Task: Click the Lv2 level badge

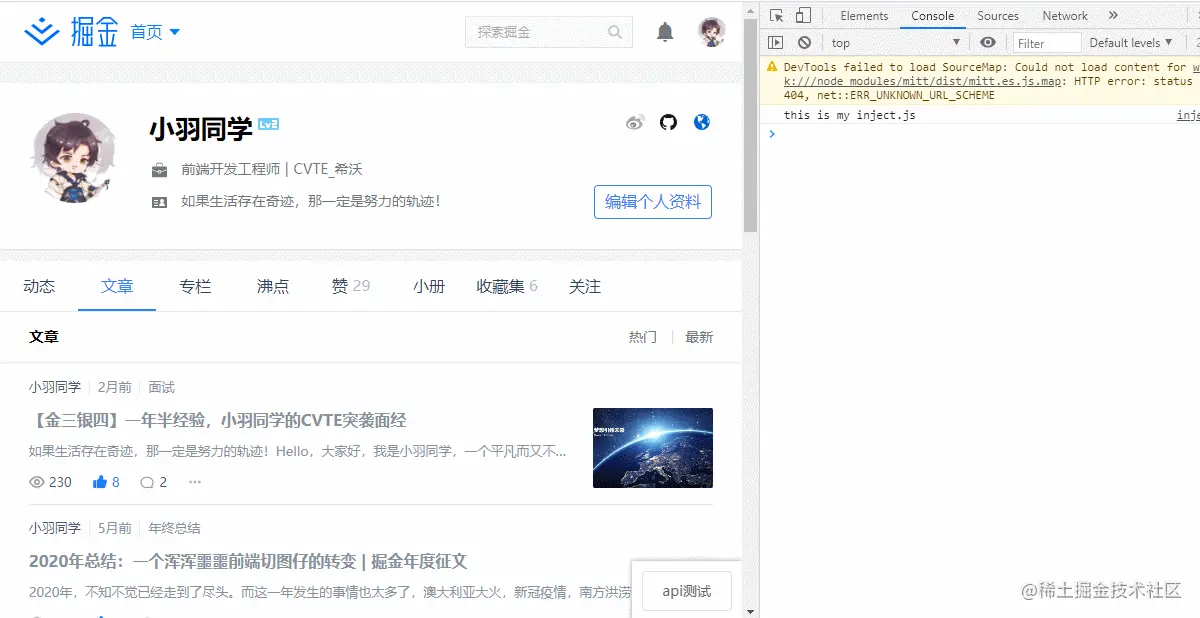Action: [x=268, y=125]
